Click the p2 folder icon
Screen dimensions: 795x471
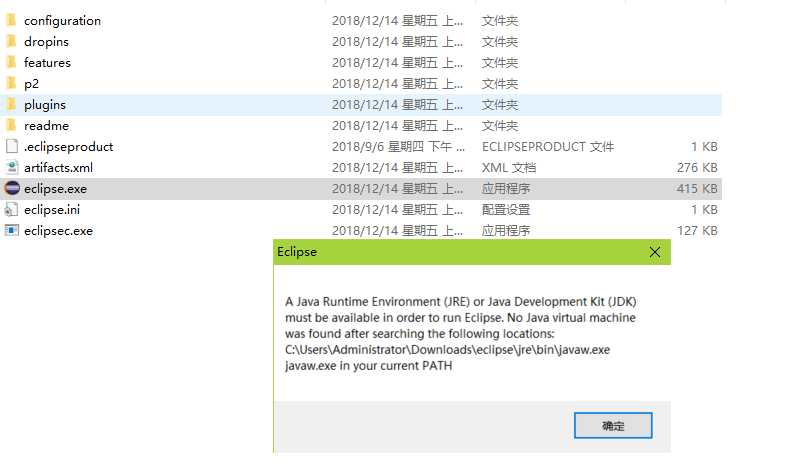[11, 83]
